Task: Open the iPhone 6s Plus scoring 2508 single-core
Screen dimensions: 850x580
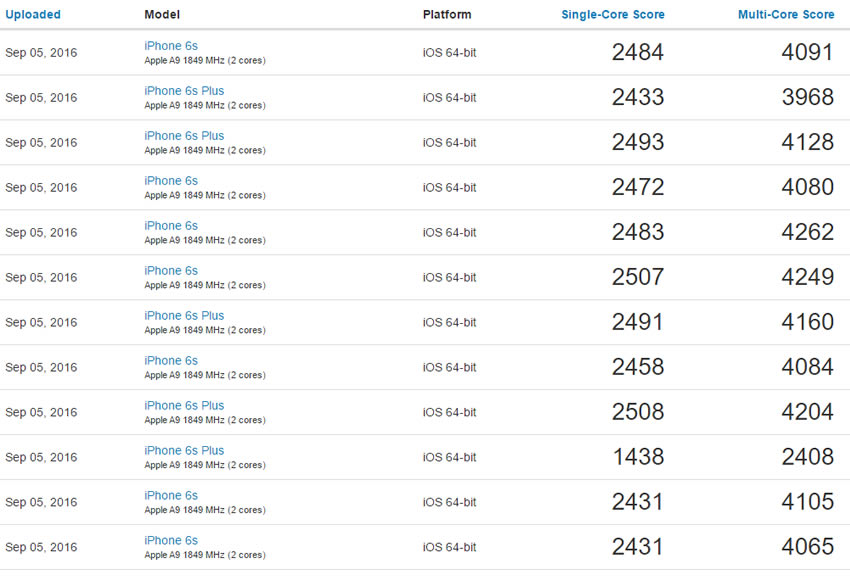Action: tap(183, 405)
